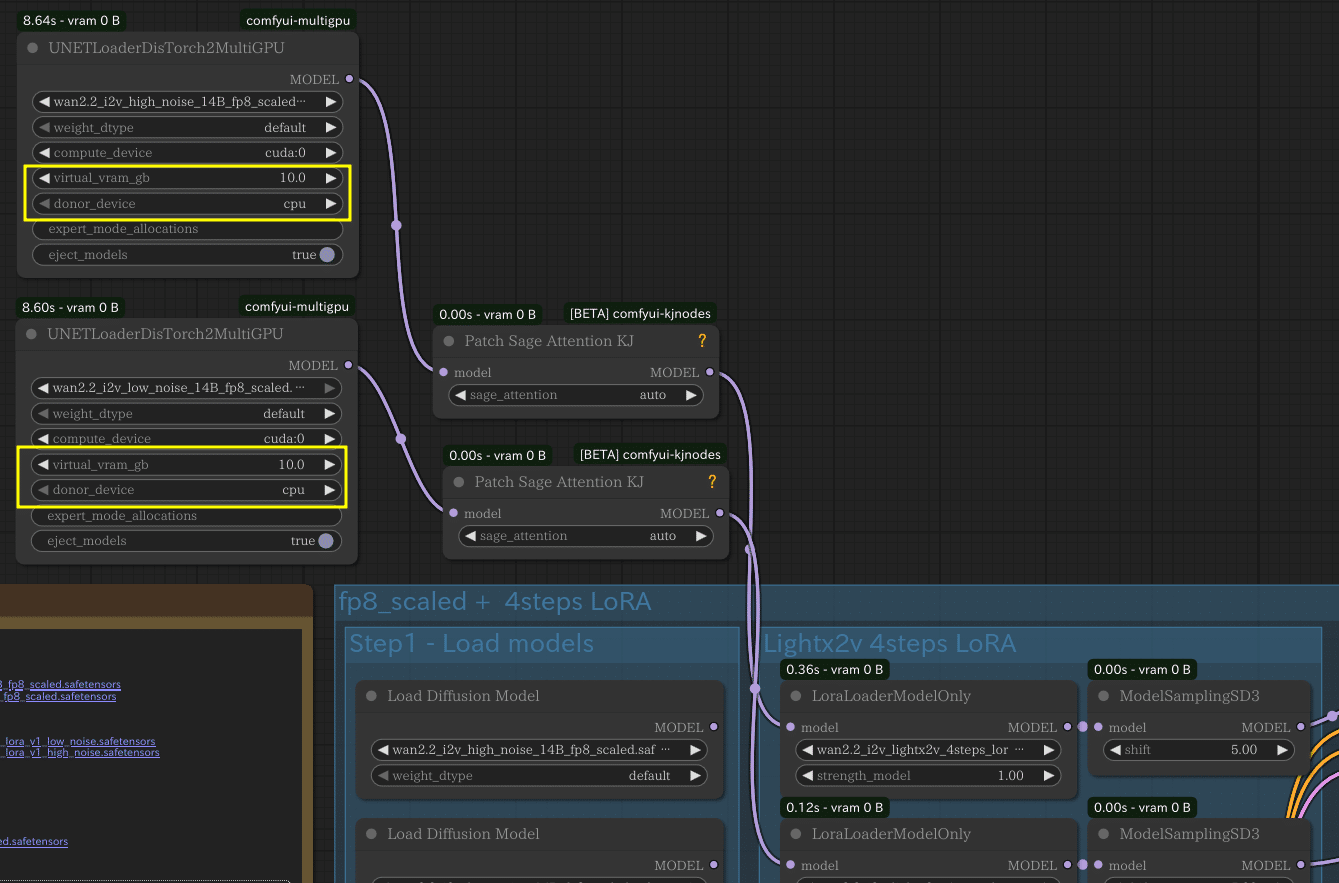Open weight_dtype dropdown on high-noise UNET loader
Screen dimensions: 1339x883
click(x=187, y=128)
